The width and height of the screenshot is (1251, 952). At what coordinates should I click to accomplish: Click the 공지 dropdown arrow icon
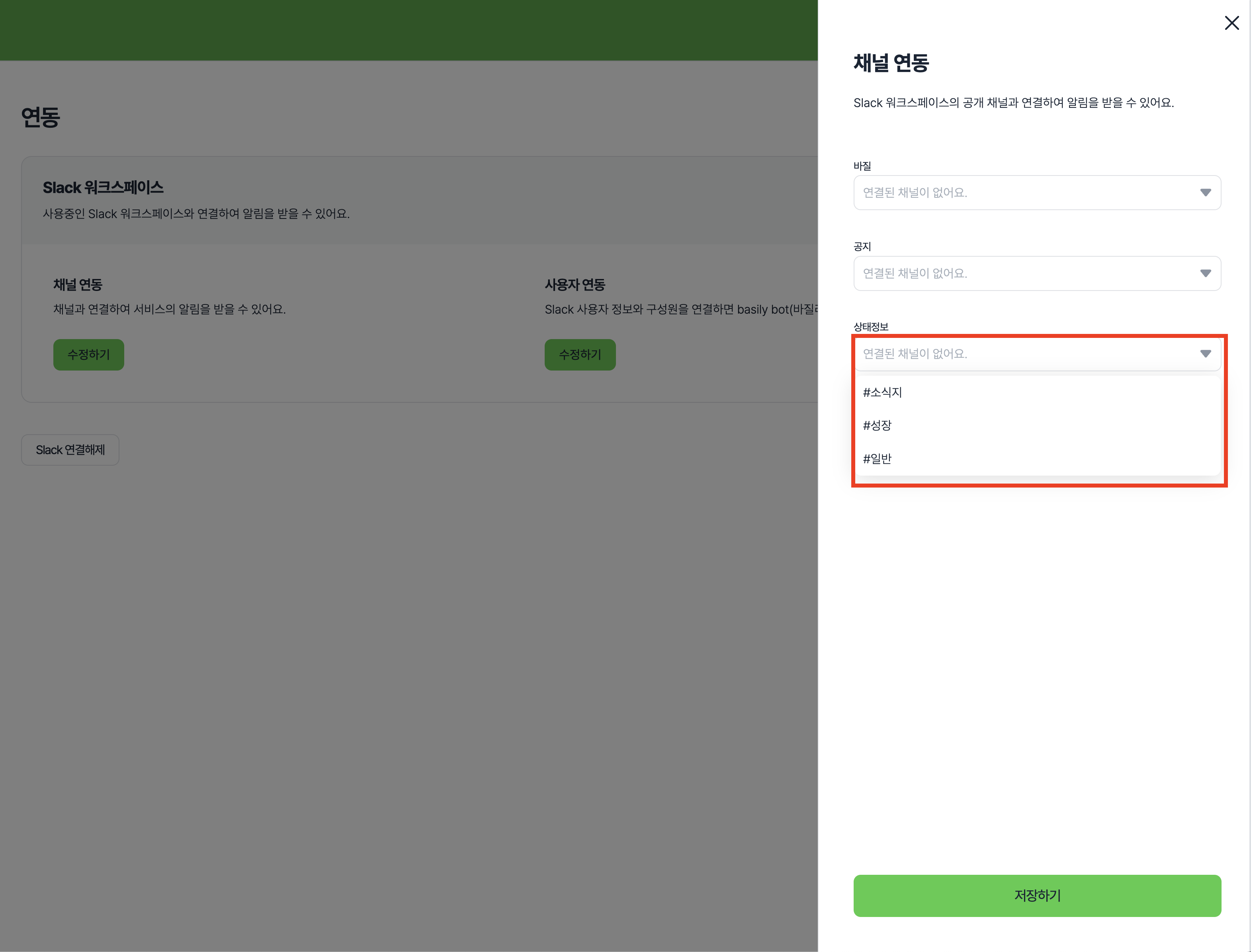[1205, 273]
